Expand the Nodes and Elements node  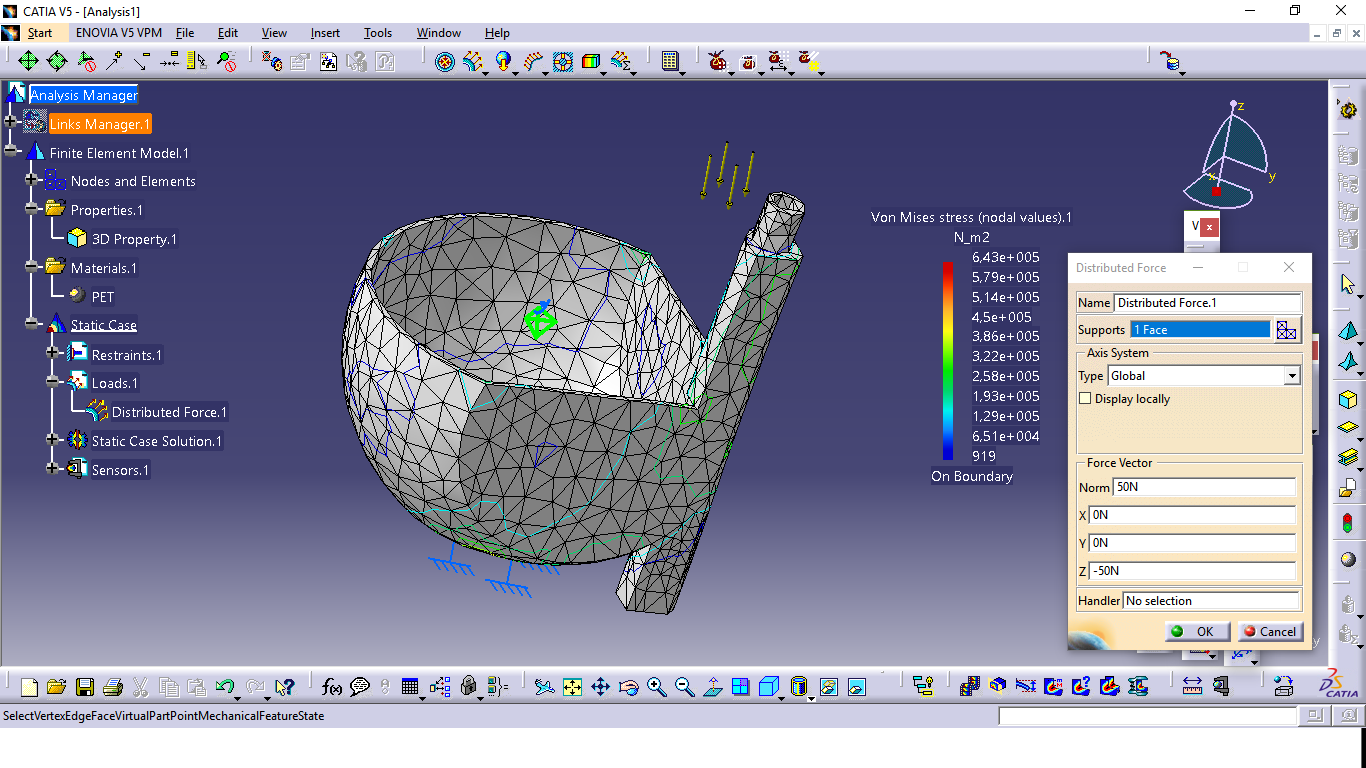coord(32,180)
